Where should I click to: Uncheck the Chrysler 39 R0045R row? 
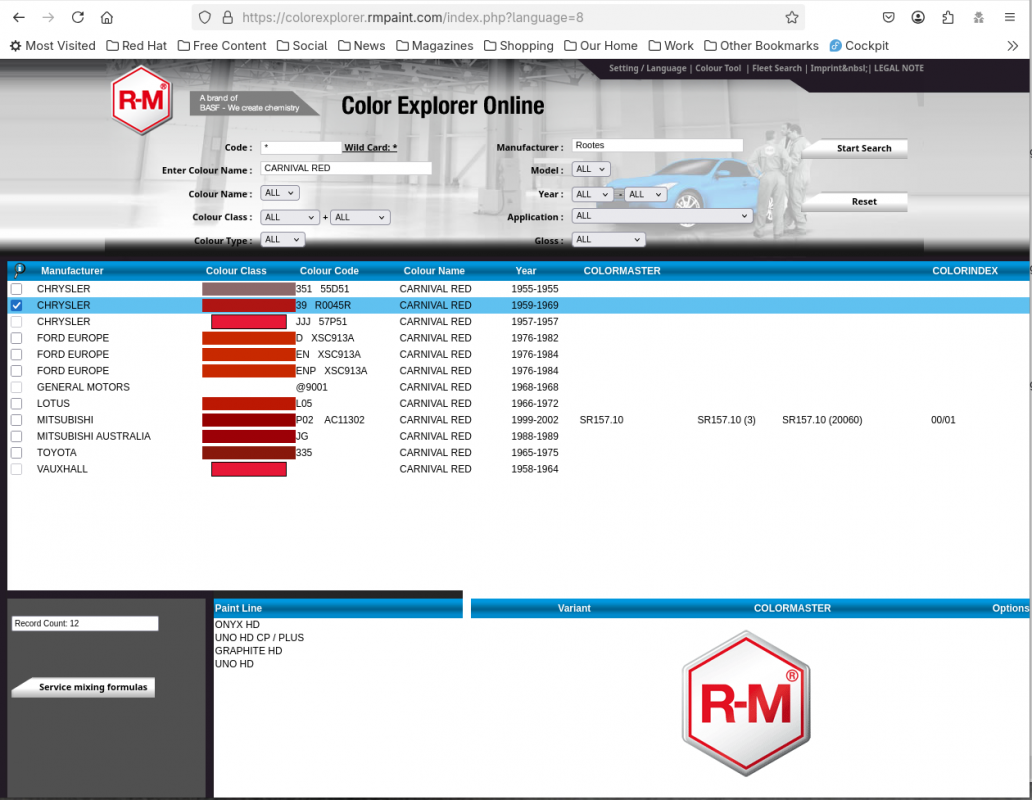[x=16, y=305]
